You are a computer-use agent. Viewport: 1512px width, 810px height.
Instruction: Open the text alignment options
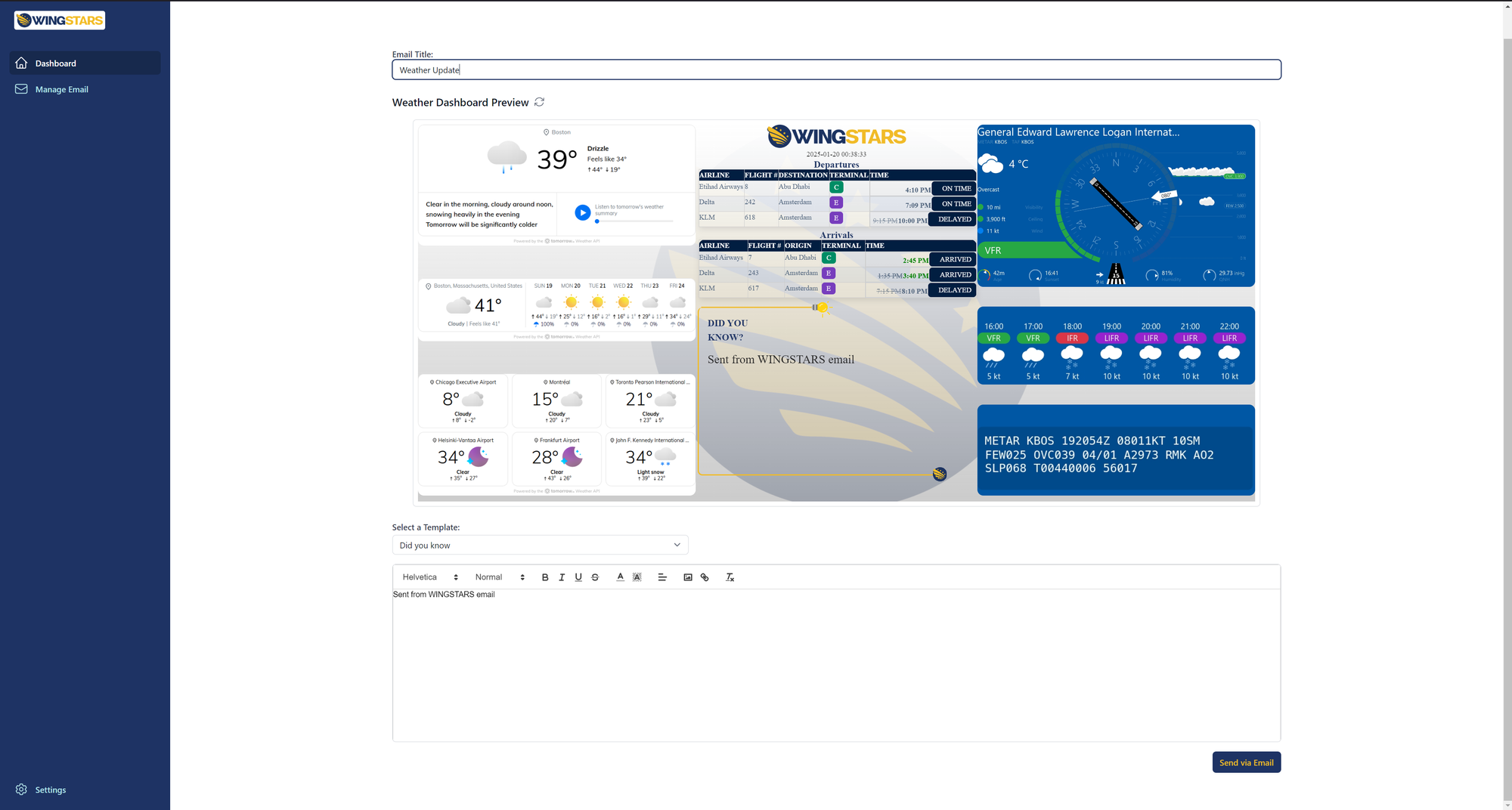662,577
